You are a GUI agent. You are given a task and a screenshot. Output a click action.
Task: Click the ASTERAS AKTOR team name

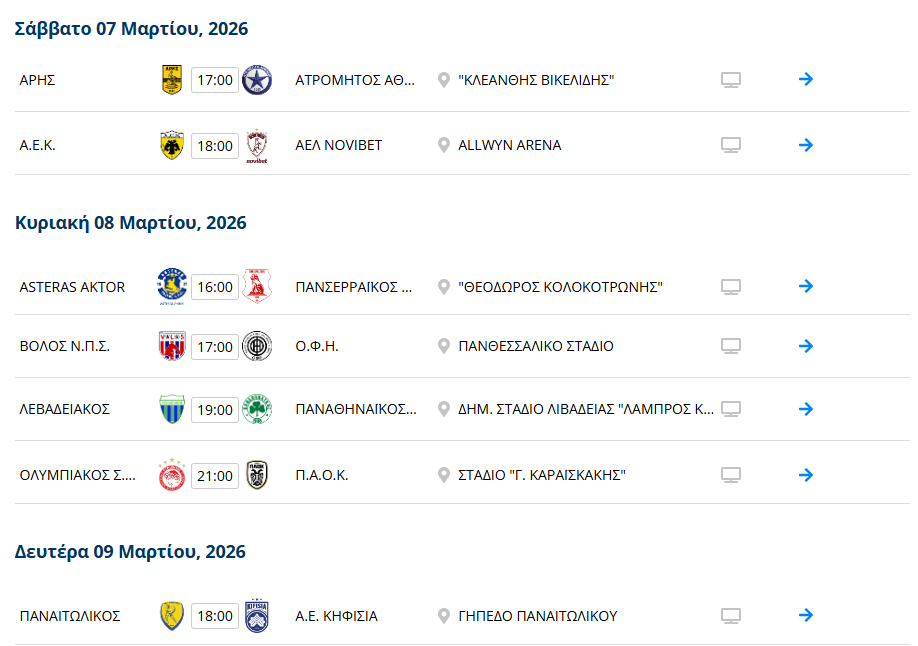[72, 287]
